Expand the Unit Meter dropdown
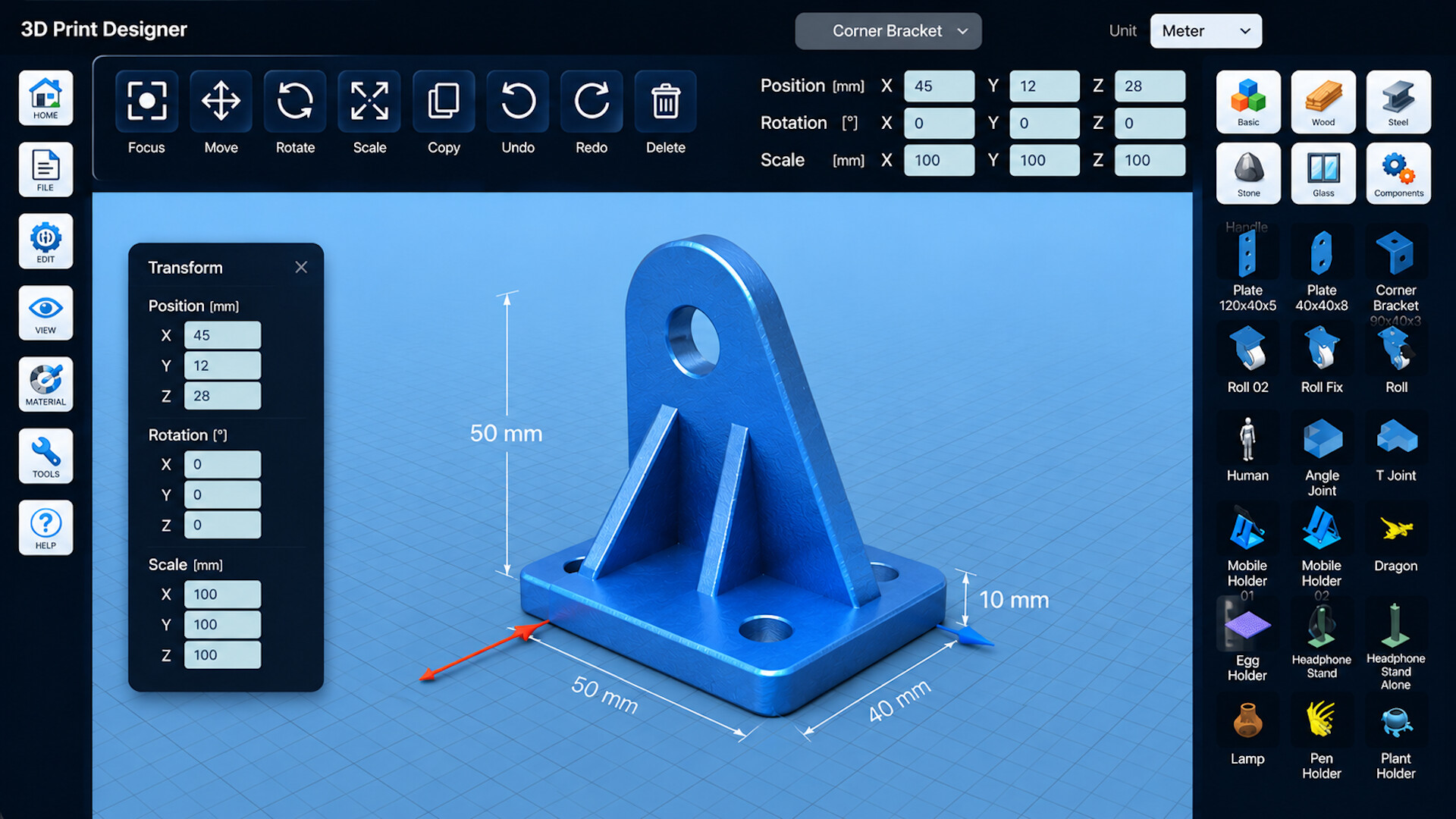 (1206, 31)
